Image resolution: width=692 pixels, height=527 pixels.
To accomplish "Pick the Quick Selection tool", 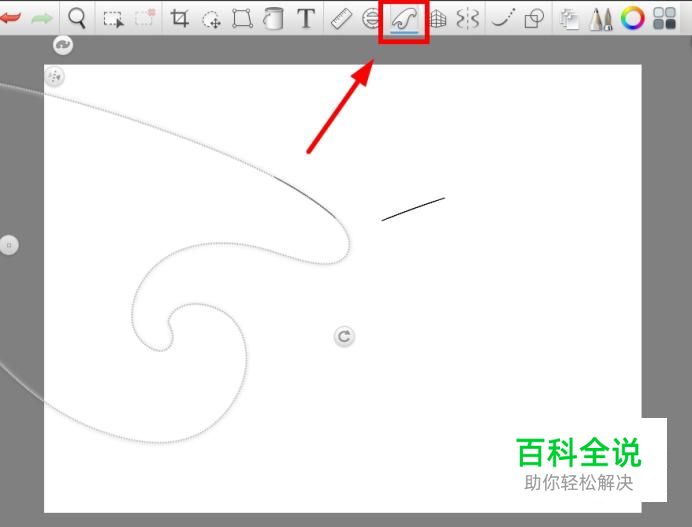I will click(x=146, y=19).
